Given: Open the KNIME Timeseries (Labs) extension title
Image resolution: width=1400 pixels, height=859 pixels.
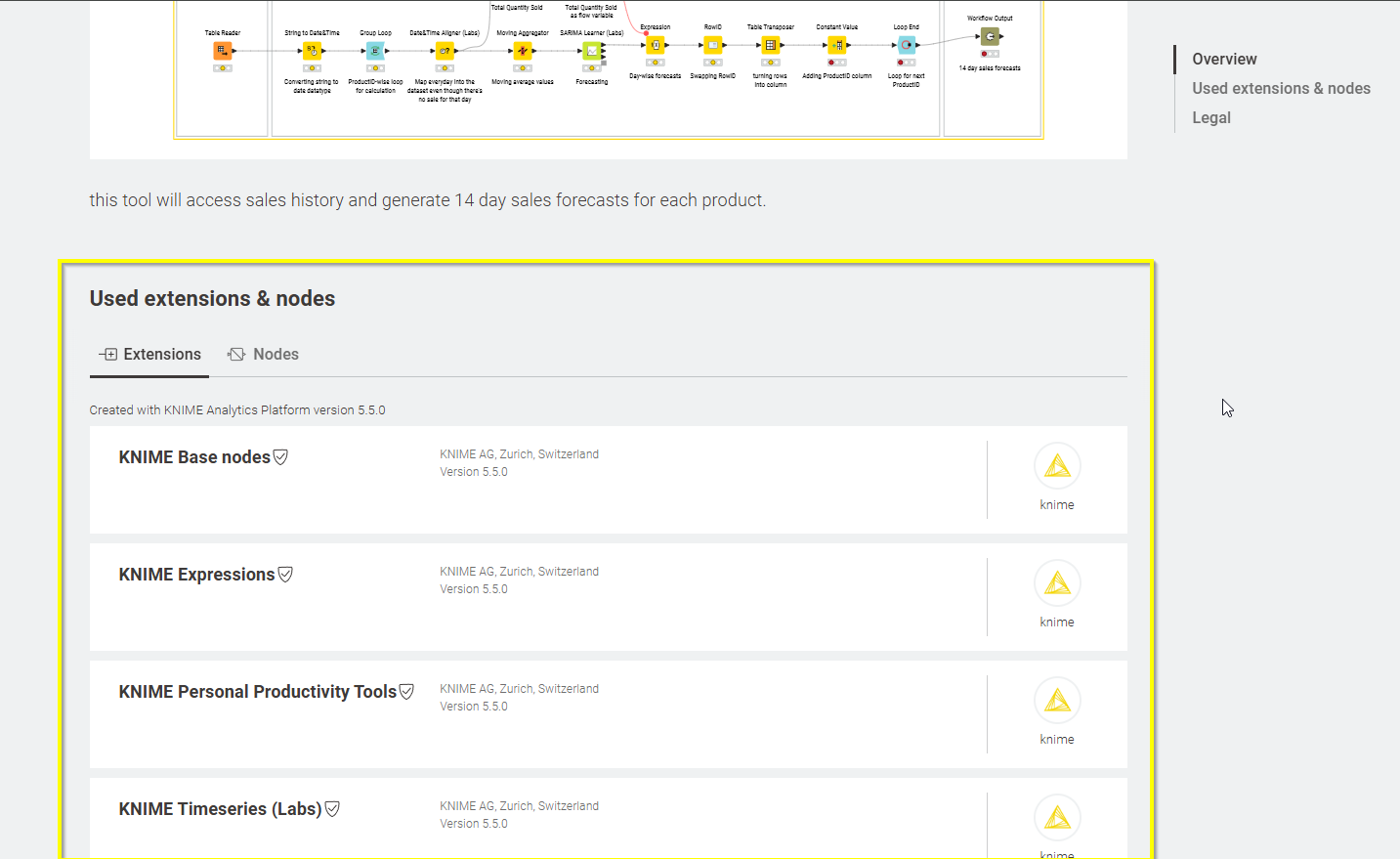Looking at the screenshot, I should pyautogui.click(x=220, y=809).
